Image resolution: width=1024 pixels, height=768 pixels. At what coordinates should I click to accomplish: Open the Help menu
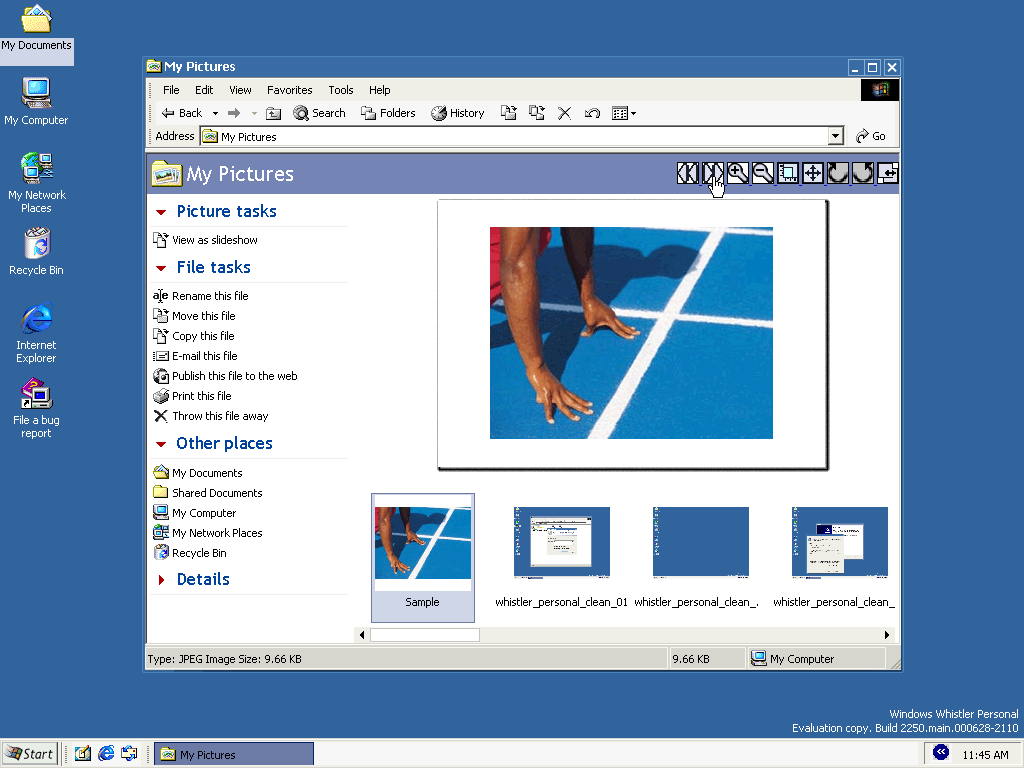pos(379,90)
